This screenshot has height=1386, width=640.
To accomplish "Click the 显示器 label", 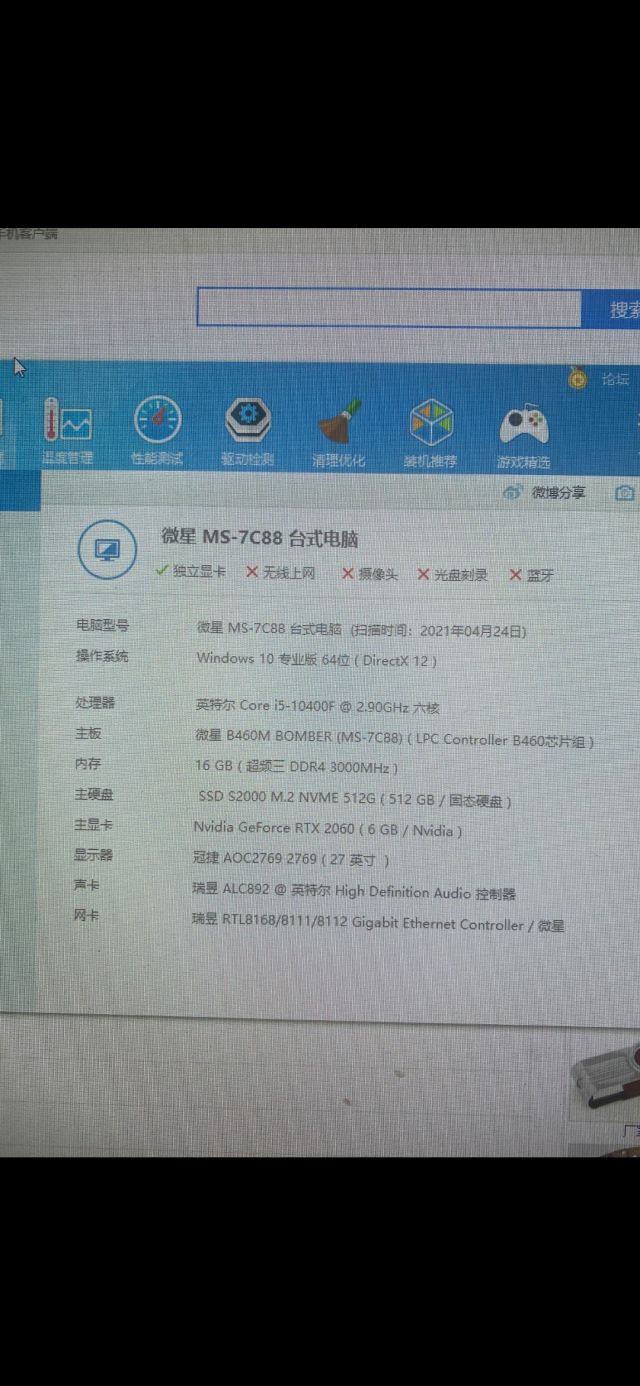I will point(94,854).
